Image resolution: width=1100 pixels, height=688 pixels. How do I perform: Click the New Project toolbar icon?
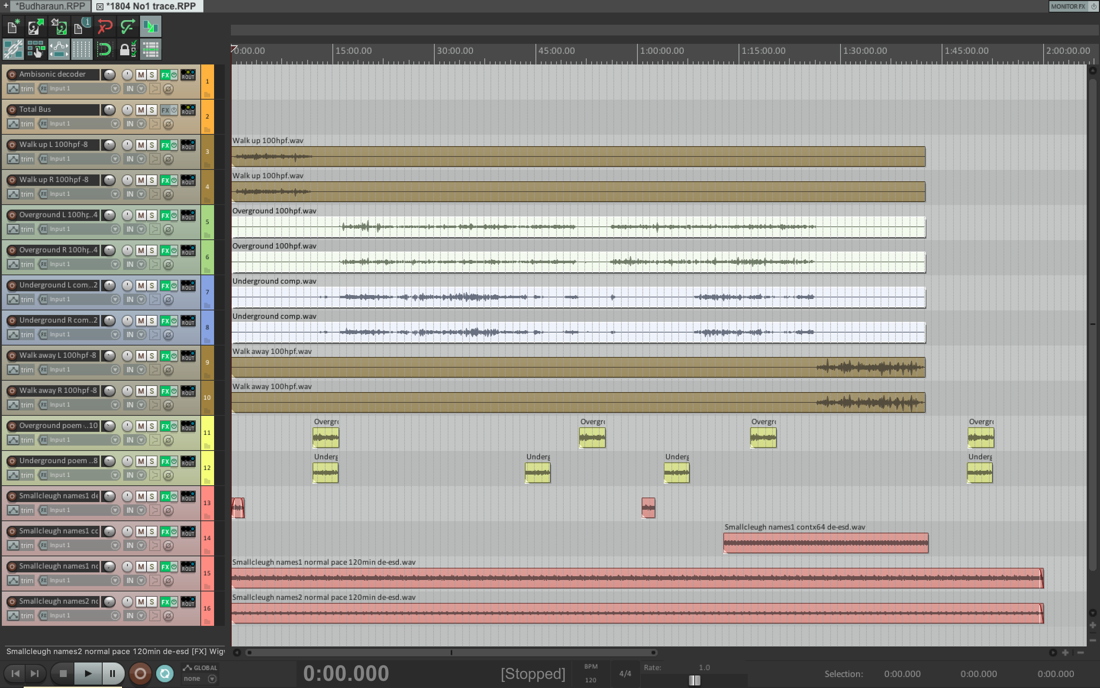(13, 27)
